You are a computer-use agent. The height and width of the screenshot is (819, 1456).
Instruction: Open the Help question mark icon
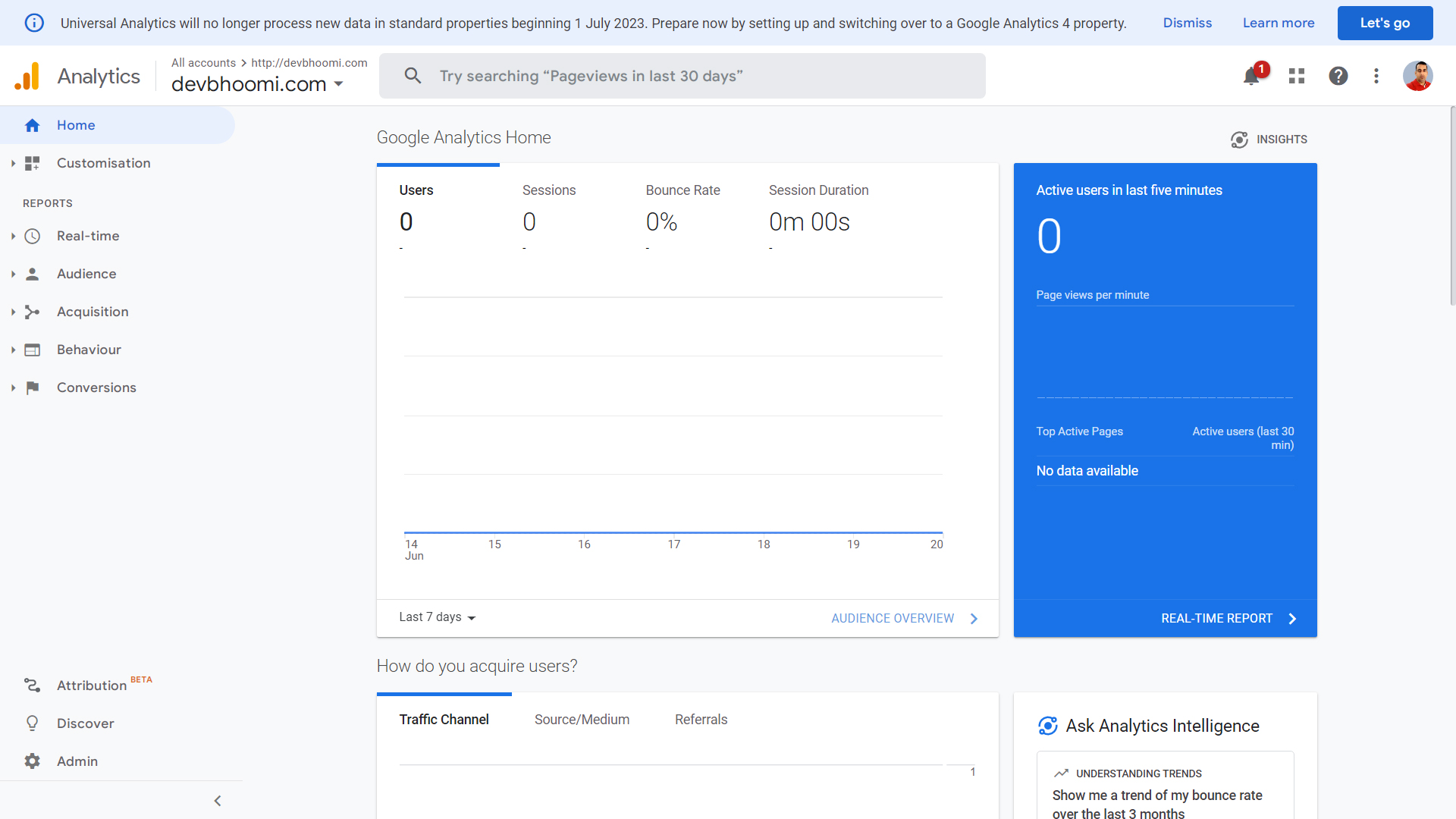[x=1338, y=76]
